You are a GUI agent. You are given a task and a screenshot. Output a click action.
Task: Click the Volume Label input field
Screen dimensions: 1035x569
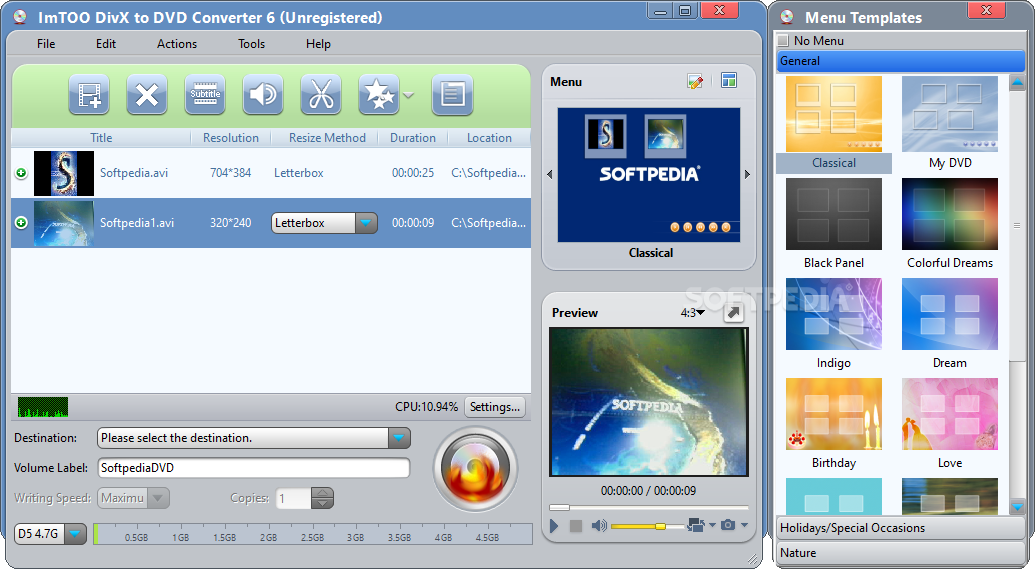(x=253, y=468)
